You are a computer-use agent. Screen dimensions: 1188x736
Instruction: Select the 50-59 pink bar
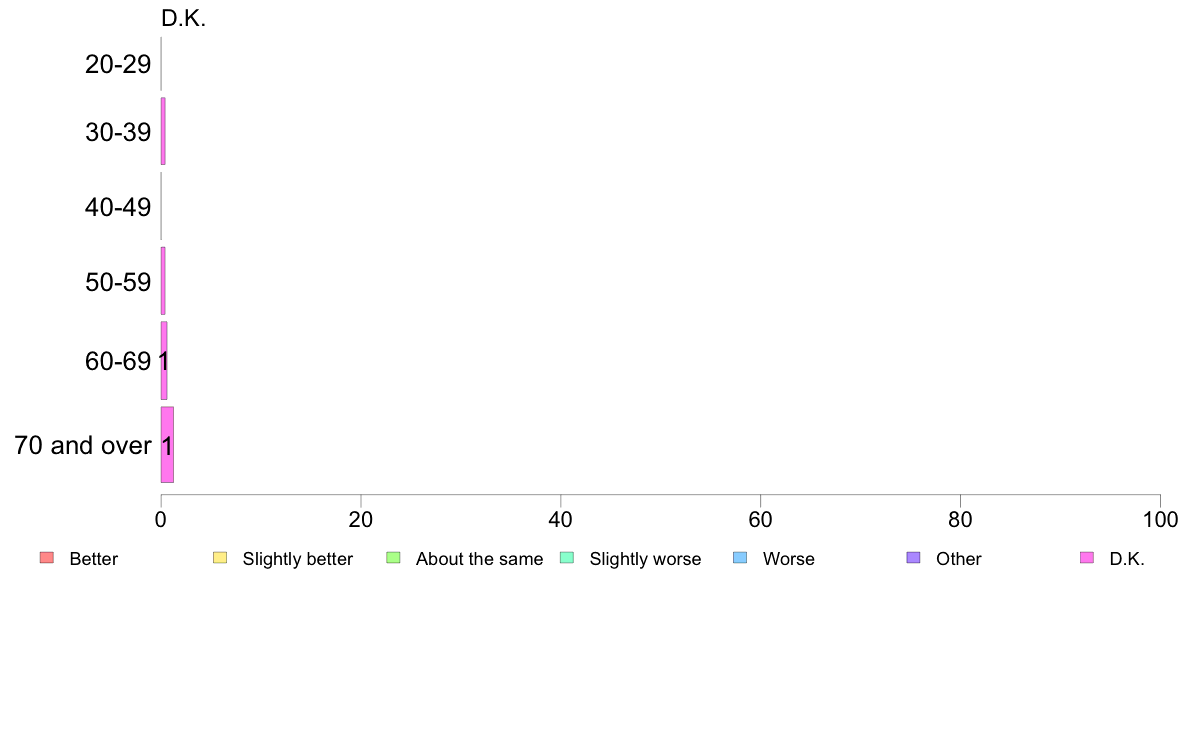click(163, 281)
